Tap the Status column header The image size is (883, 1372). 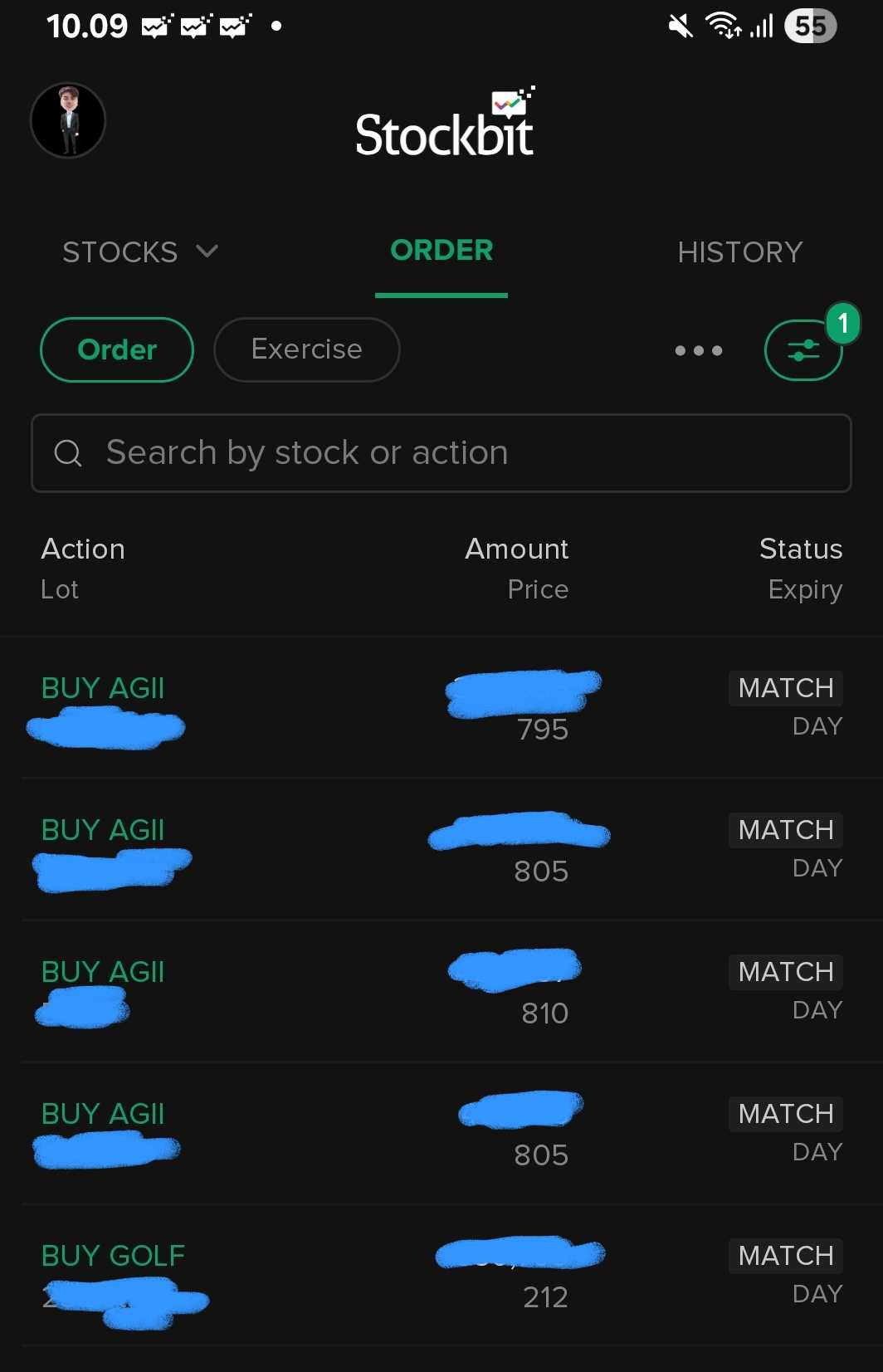(x=801, y=549)
